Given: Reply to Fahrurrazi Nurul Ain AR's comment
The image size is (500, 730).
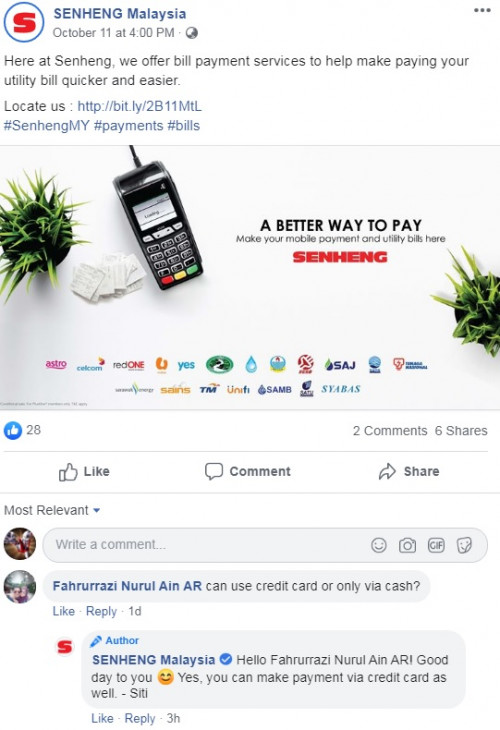Looking at the screenshot, I should [x=101, y=611].
